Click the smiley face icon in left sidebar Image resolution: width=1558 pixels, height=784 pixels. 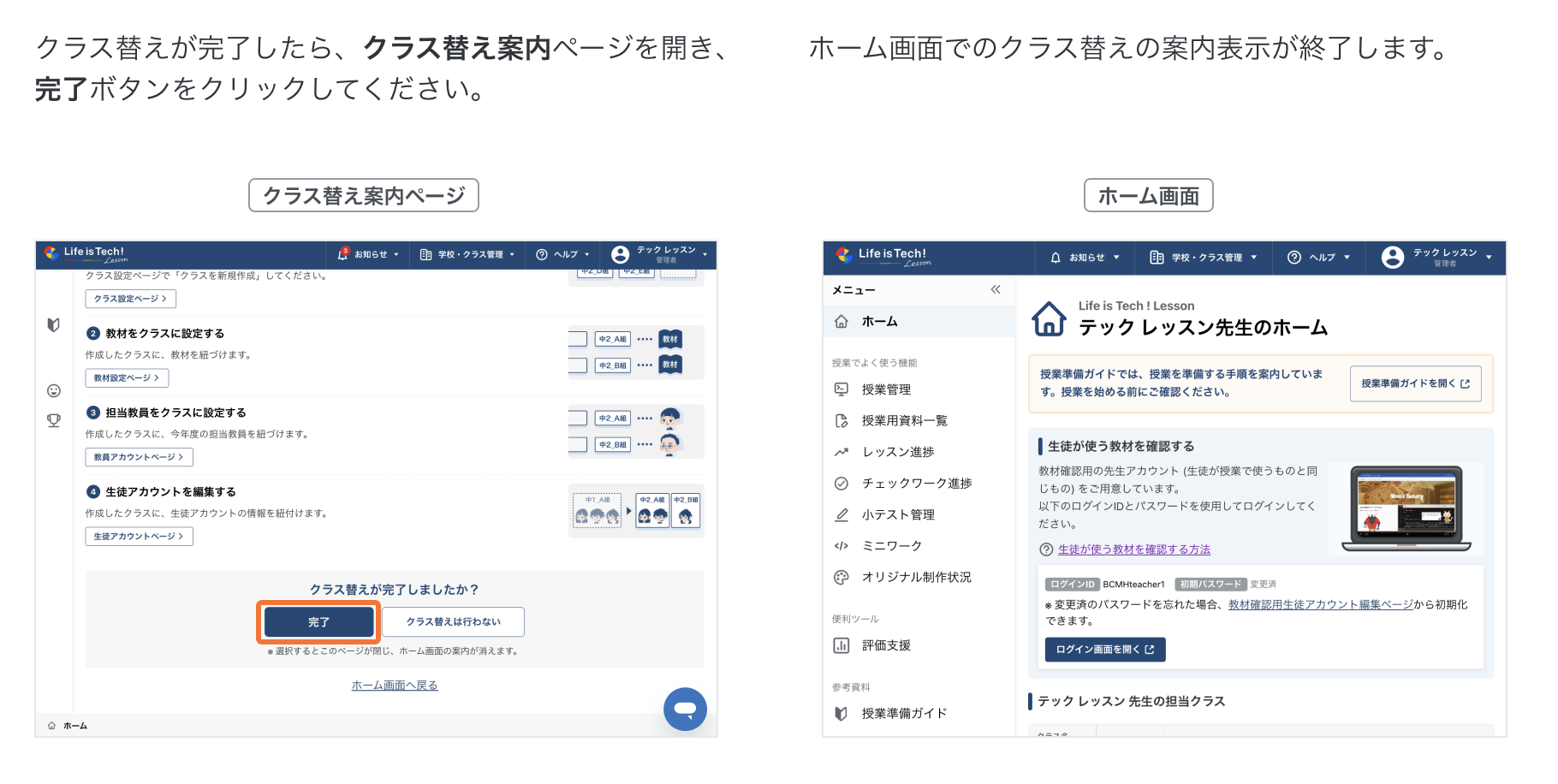pyautogui.click(x=54, y=390)
